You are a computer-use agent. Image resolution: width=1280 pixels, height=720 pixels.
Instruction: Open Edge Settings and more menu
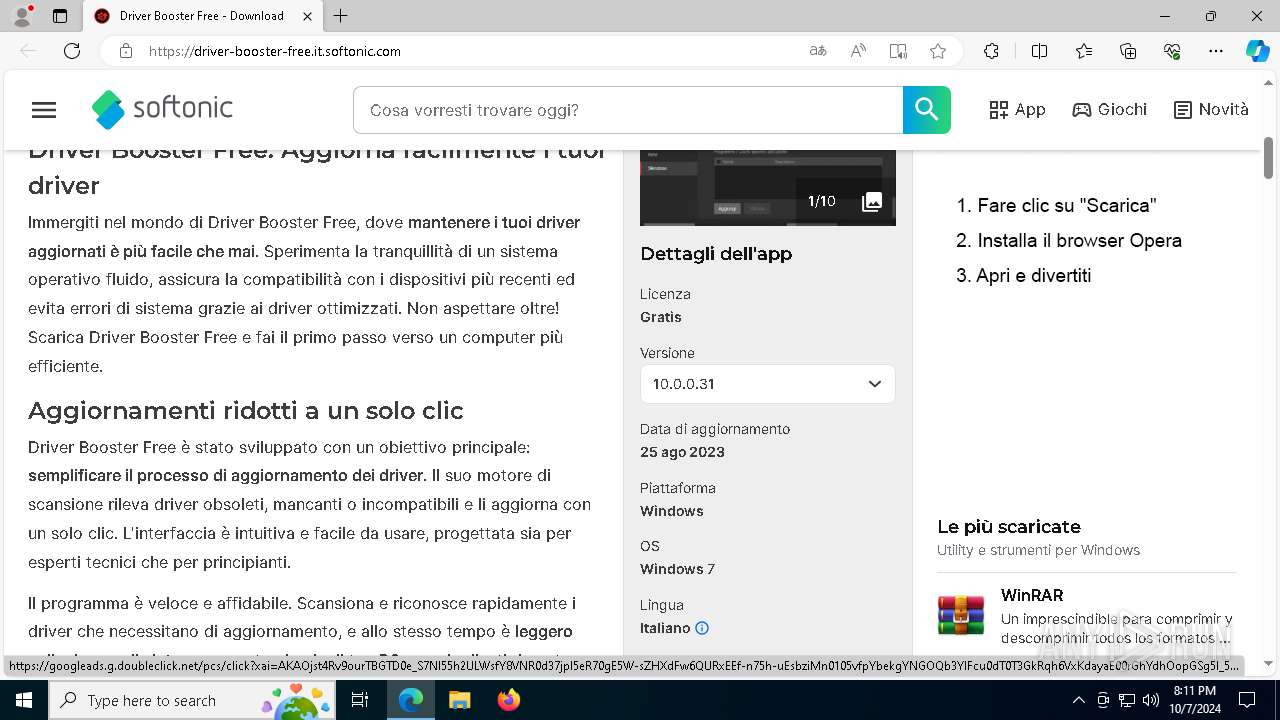(x=1216, y=51)
